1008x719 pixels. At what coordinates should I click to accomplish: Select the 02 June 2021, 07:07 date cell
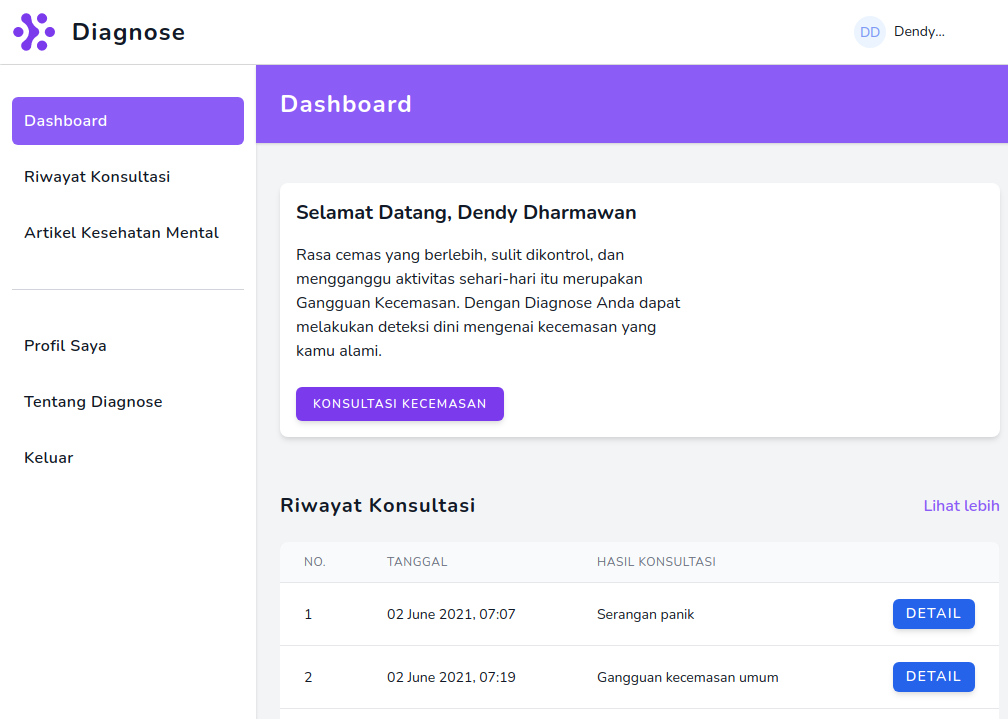pyautogui.click(x=451, y=614)
